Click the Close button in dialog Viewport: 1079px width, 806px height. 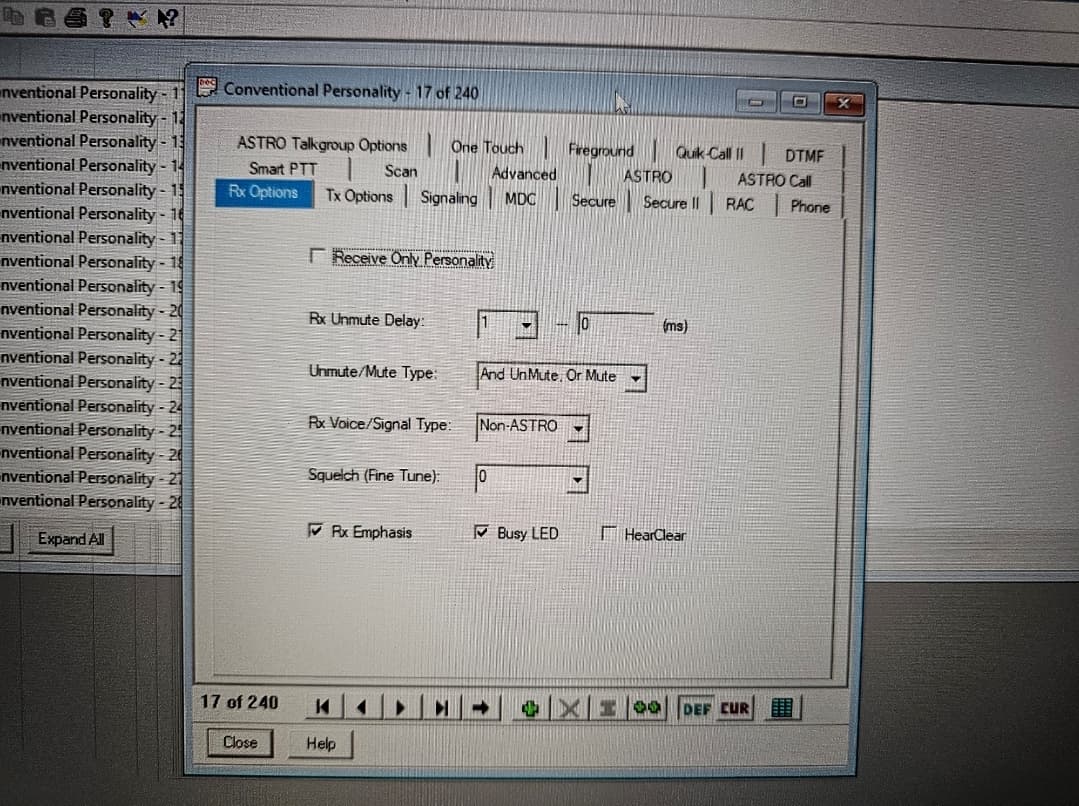pos(239,742)
